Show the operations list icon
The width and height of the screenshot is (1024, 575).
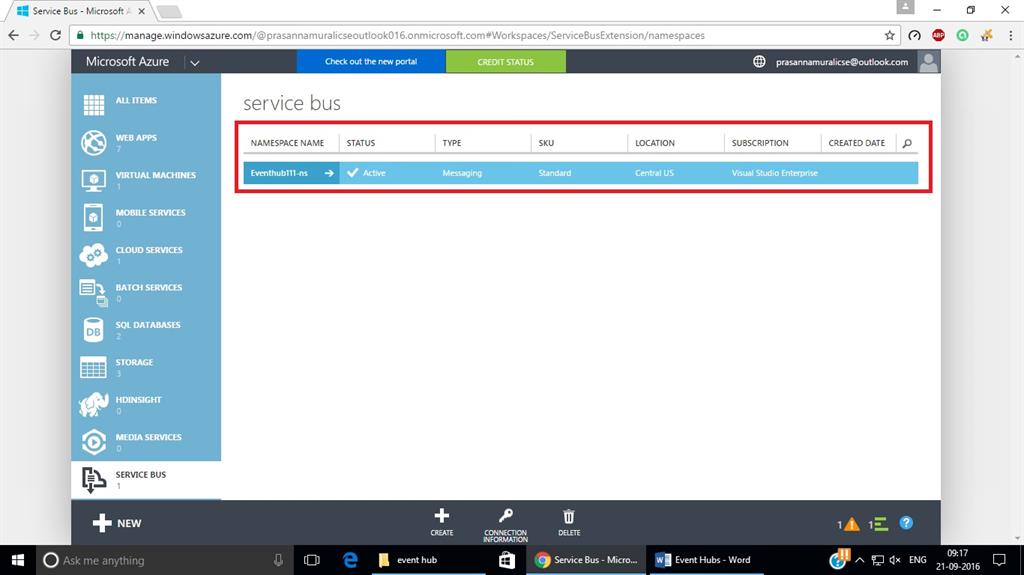(x=881, y=524)
